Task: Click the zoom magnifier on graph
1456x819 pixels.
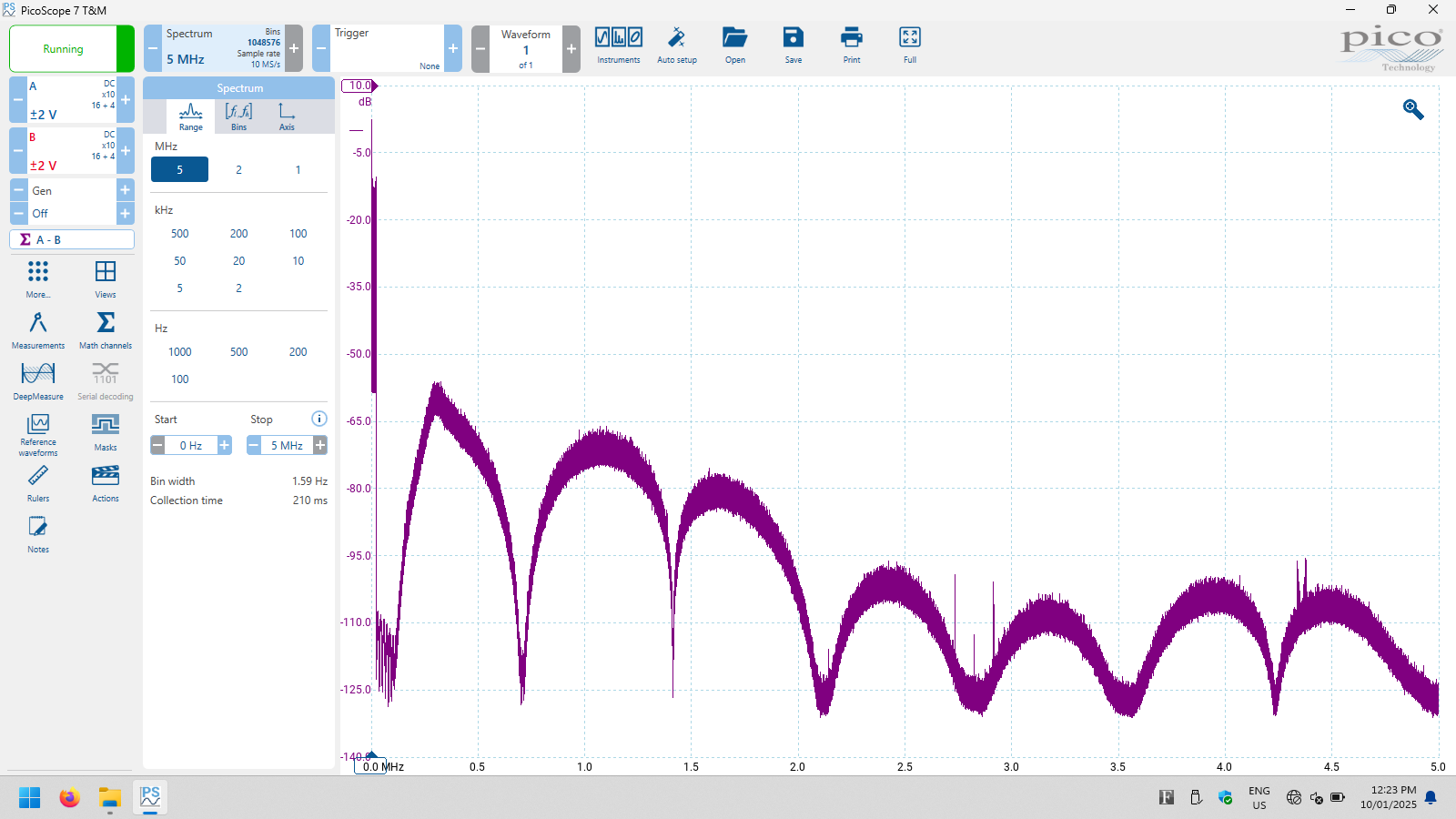Action: 1413,109
